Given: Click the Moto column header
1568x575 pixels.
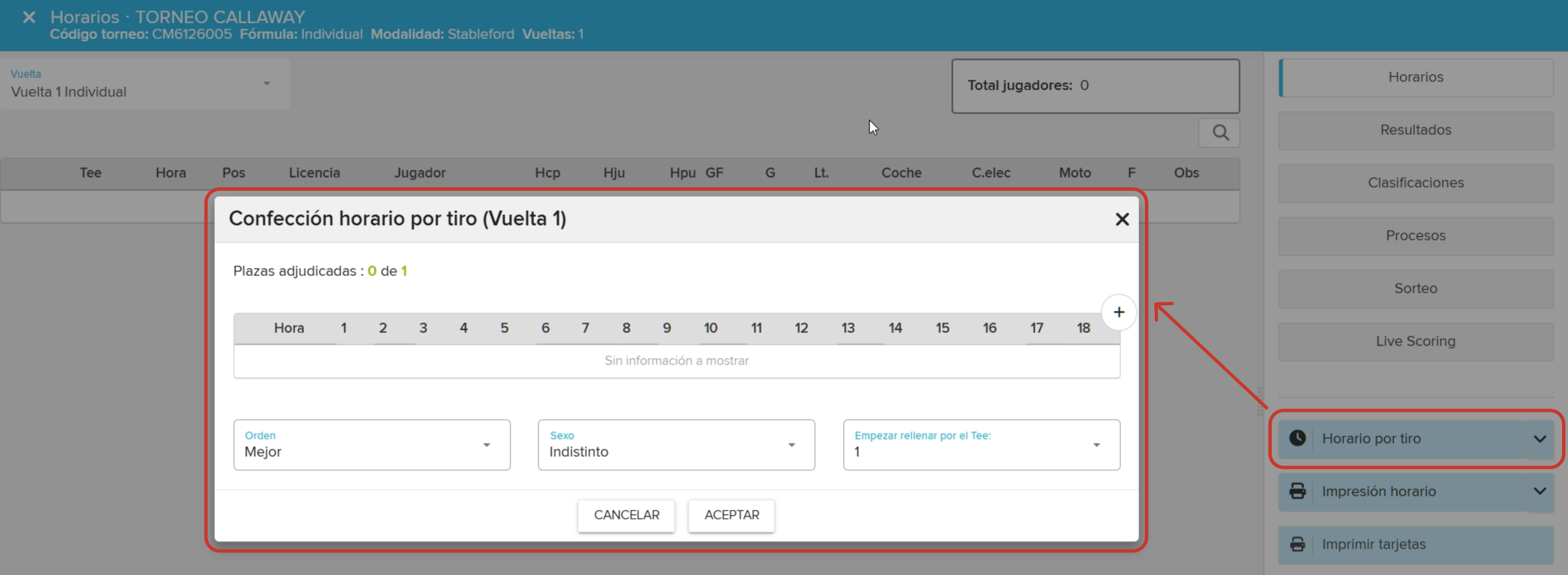Looking at the screenshot, I should [1075, 173].
